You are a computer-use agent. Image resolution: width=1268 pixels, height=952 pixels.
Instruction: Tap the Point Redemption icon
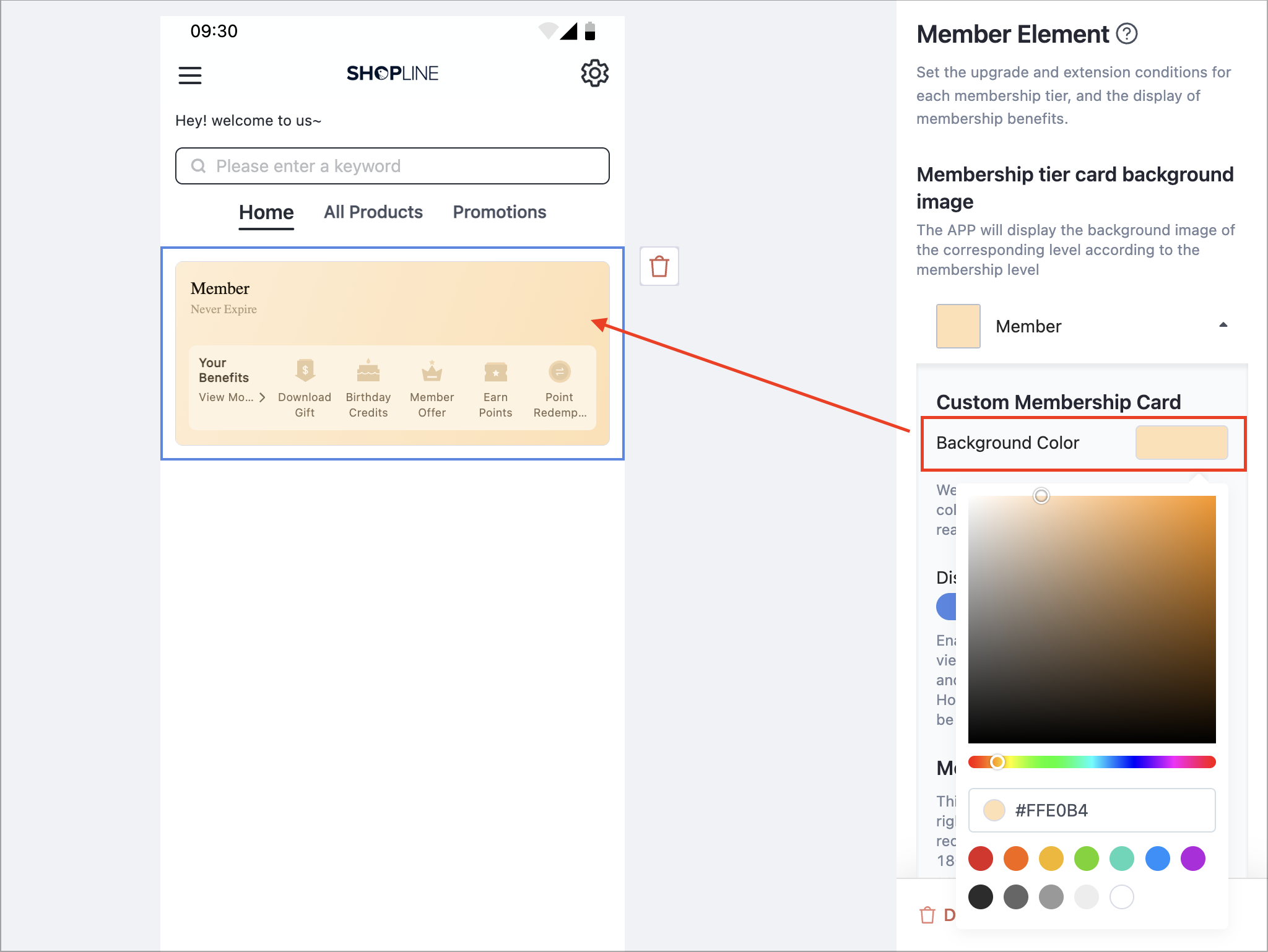(x=560, y=371)
